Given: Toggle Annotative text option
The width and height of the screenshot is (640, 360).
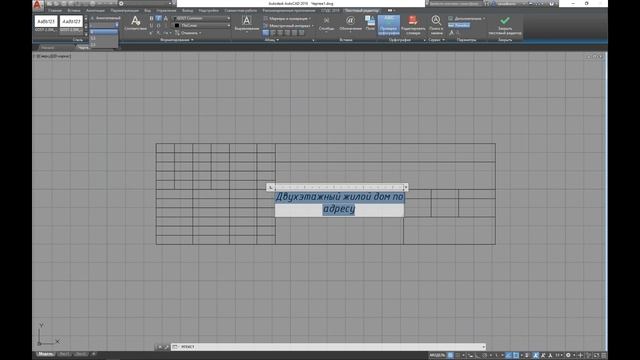Looking at the screenshot, I should click(x=105, y=18).
